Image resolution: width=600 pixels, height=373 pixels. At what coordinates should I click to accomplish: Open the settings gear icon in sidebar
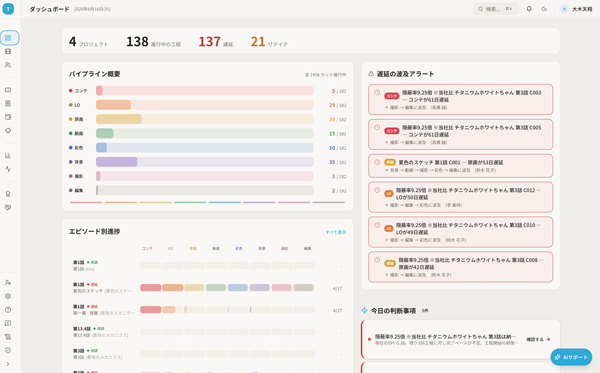8,296
